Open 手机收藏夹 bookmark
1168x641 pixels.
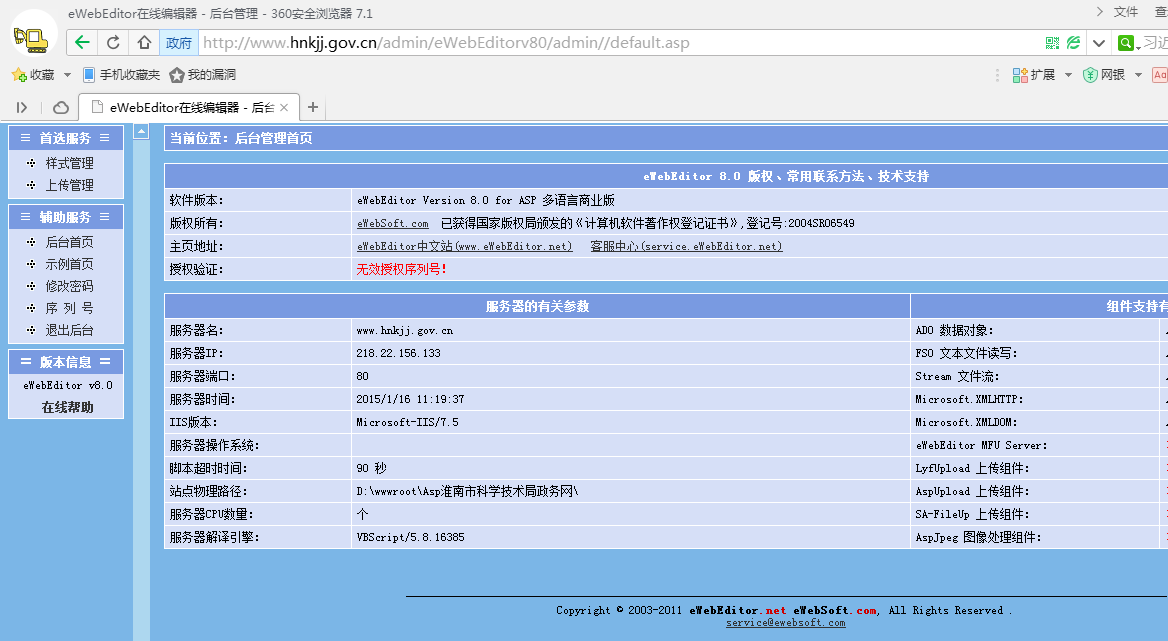click(x=121, y=74)
